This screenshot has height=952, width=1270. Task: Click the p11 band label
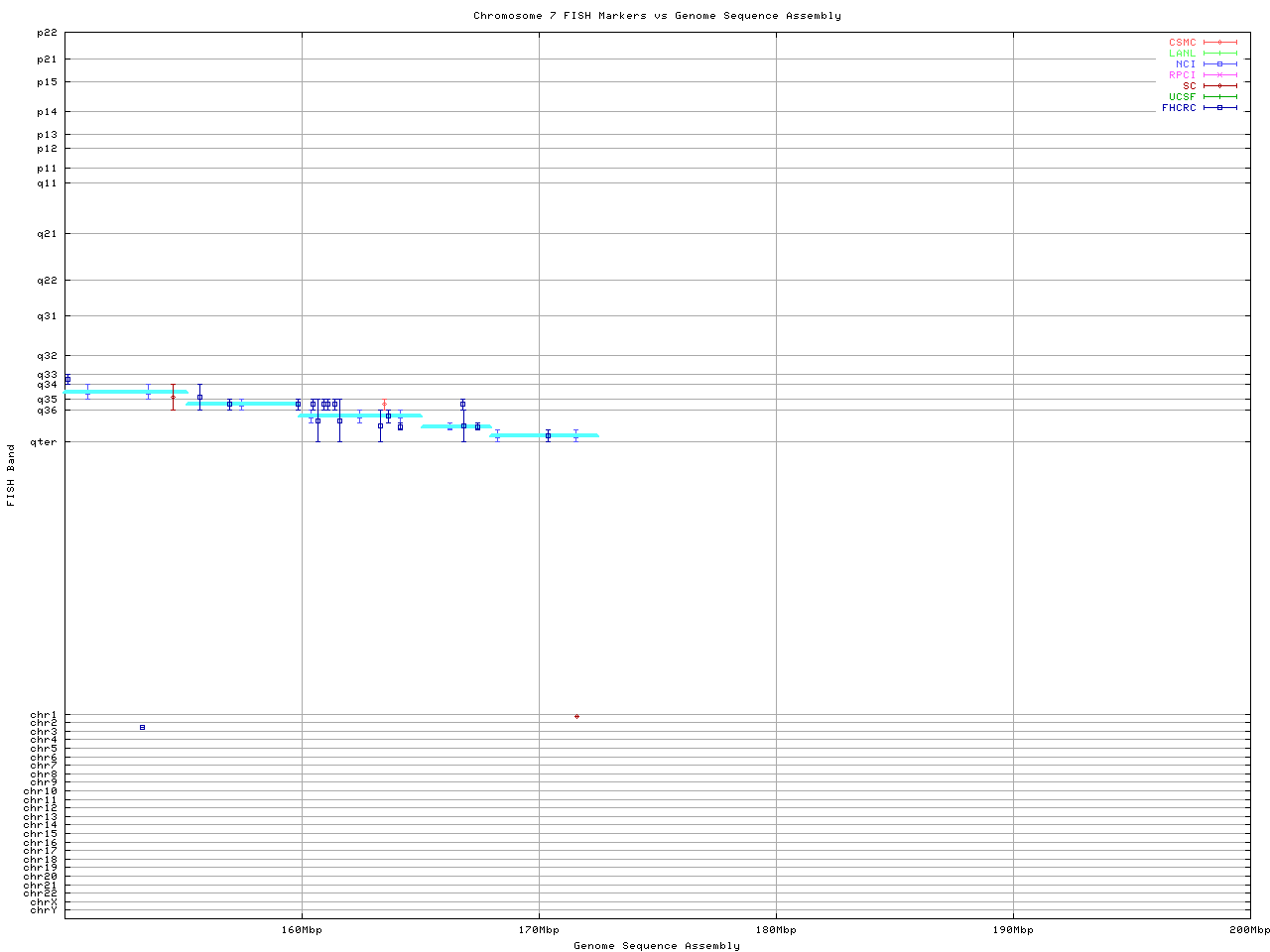[47, 169]
